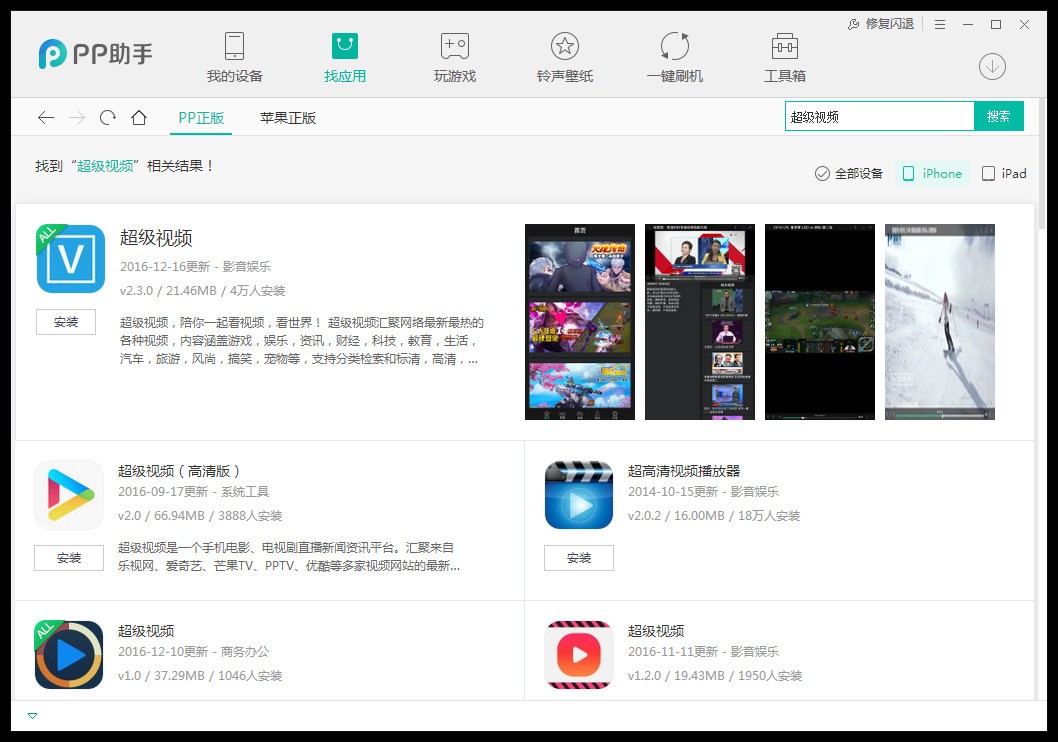Viewport: 1058px width, 742px height.
Task: Open 工具箱 toolbox section
Action: click(x=785, y=58)
